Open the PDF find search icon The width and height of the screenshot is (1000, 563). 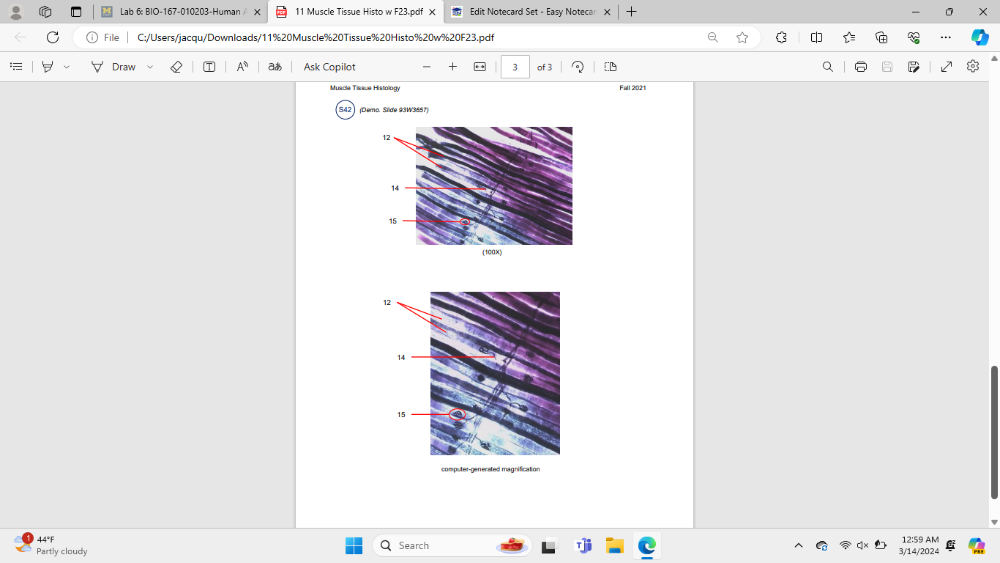[x=827, y=67]
